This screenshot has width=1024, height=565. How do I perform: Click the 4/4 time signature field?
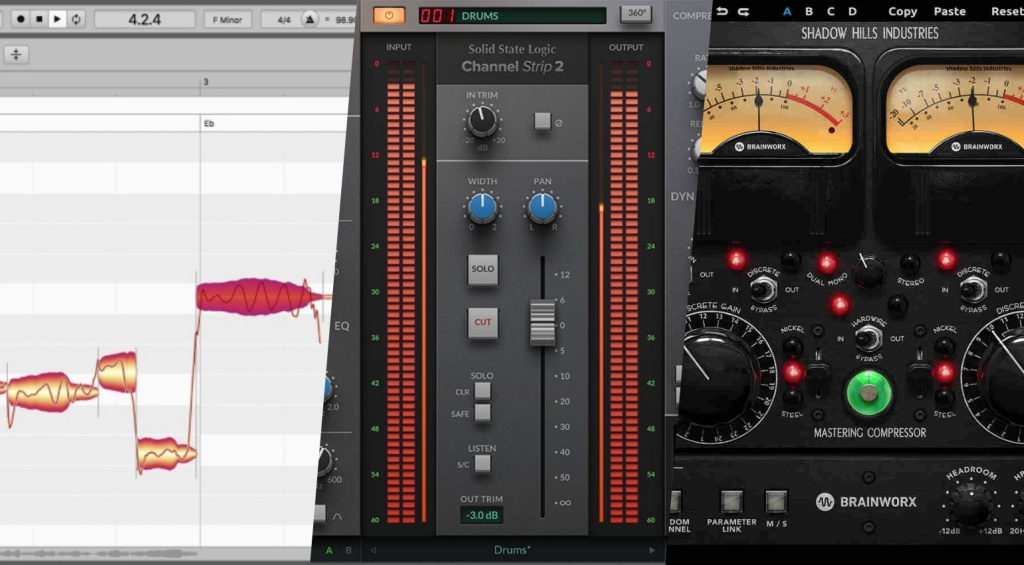coord(283,20)
